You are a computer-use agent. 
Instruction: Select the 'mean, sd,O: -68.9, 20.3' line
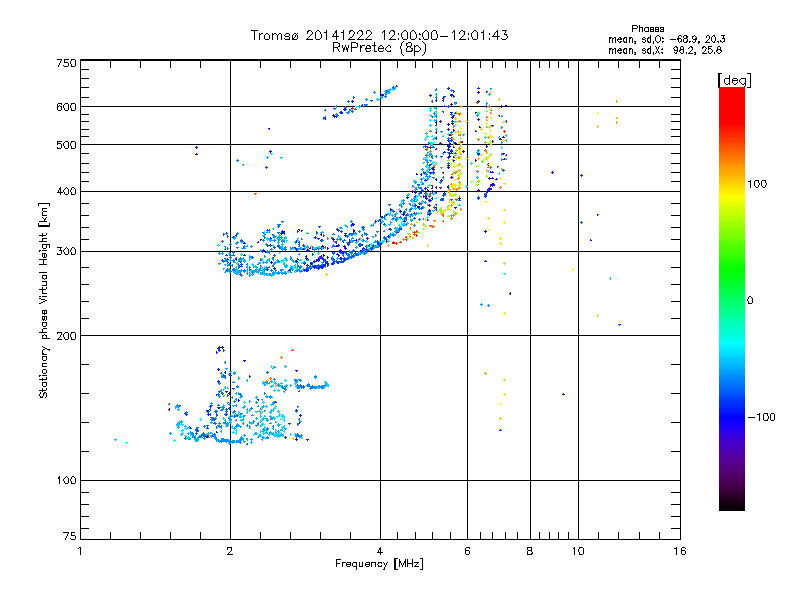point(666,39)
